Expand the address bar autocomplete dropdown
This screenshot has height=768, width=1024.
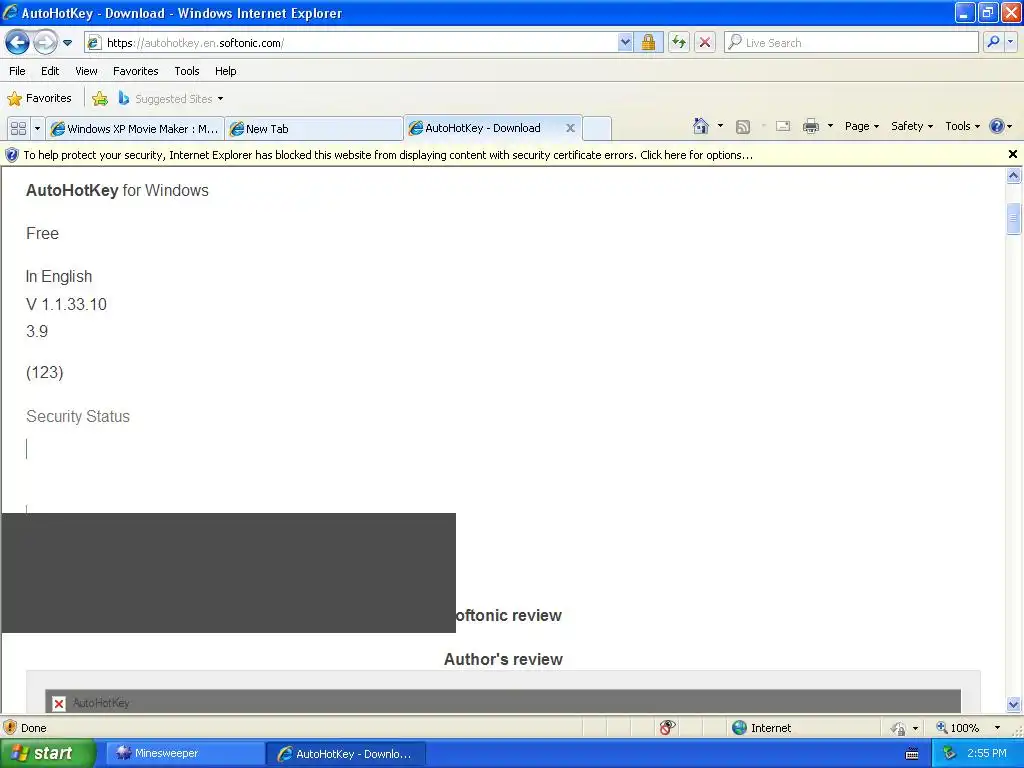click(625, 43)
